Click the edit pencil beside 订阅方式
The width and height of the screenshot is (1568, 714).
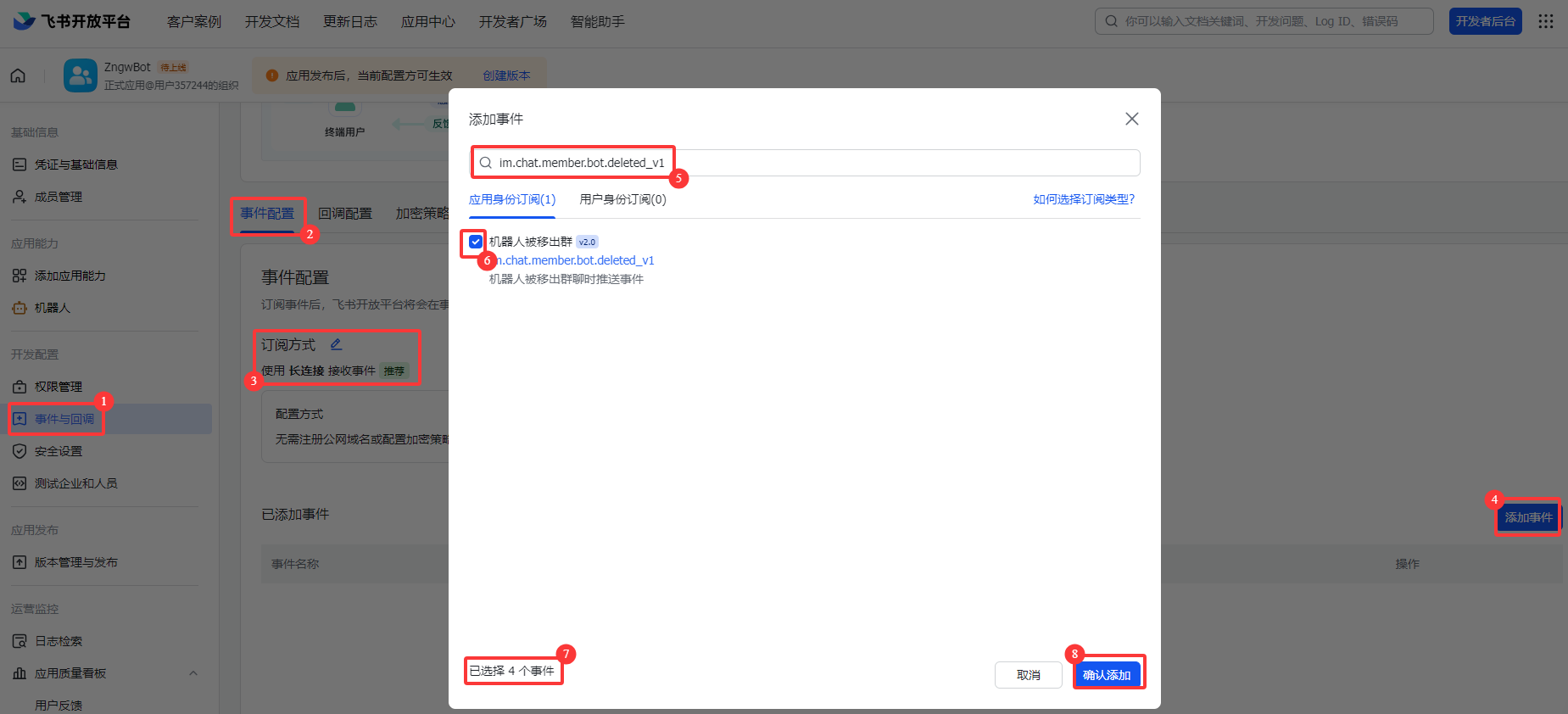[336, 344]
